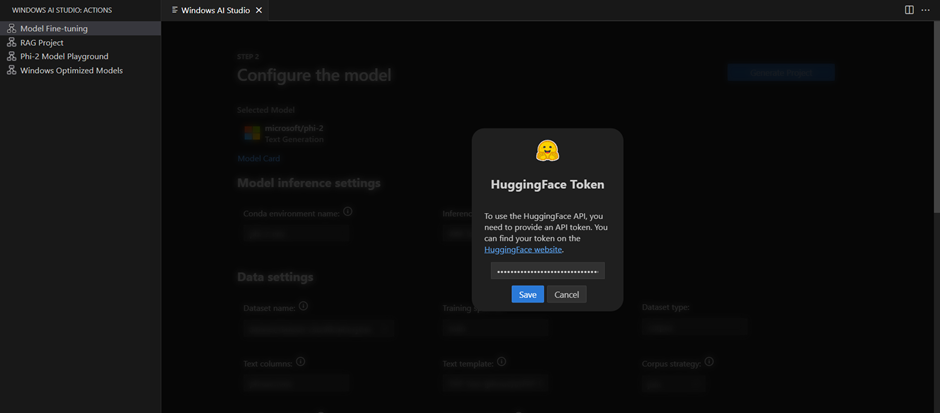Viewport: 940px width, 413px height.
Task: Click the HuggingFace hugging emoji logo
Action: 547,151
